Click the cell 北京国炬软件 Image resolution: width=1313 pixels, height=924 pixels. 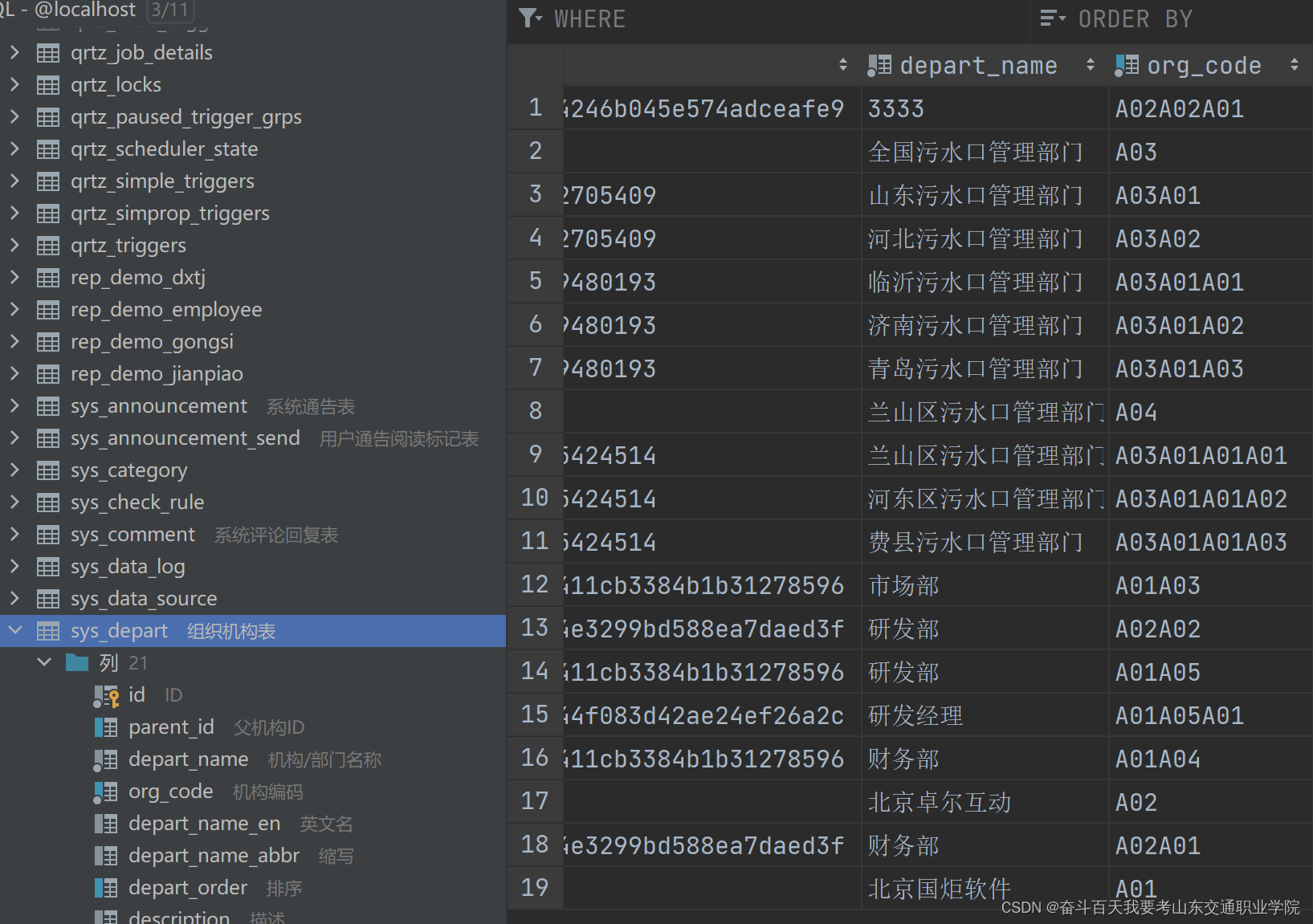tap(985, 889)
